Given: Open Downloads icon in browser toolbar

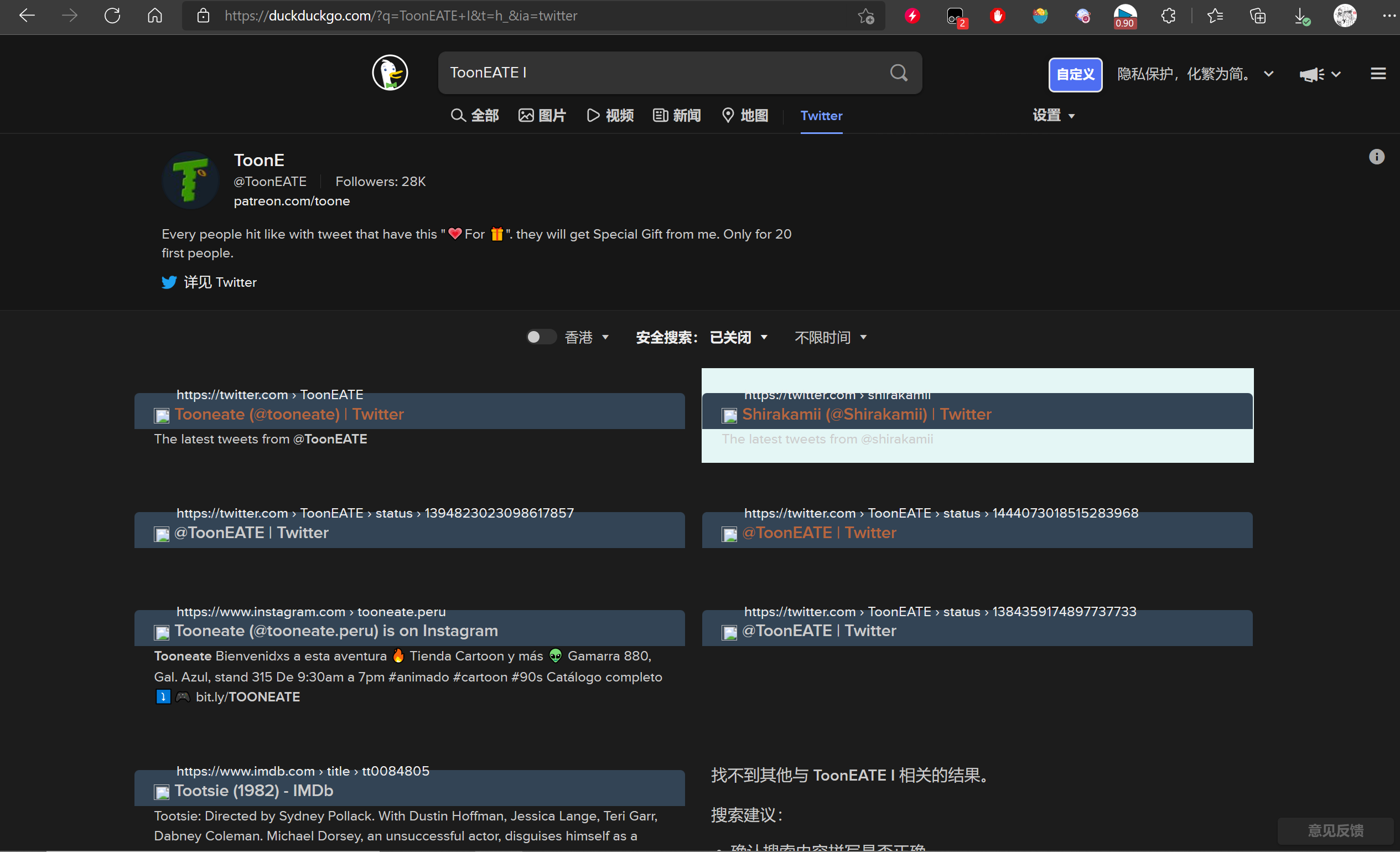Looking at the screenshot, I should (x=1301, y=16).
